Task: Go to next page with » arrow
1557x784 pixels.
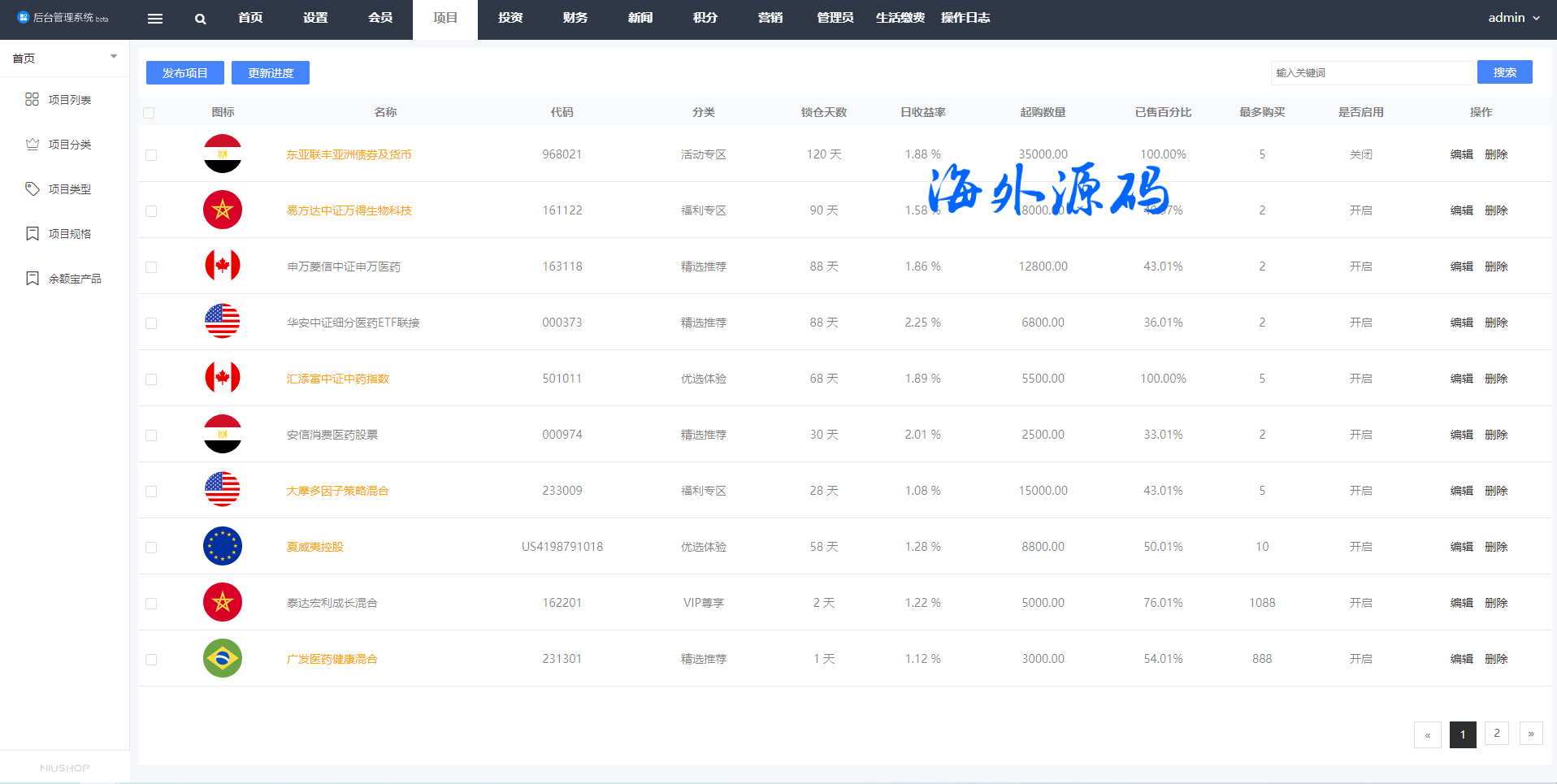Action: pyautogui.click(x=1530, y=734)
